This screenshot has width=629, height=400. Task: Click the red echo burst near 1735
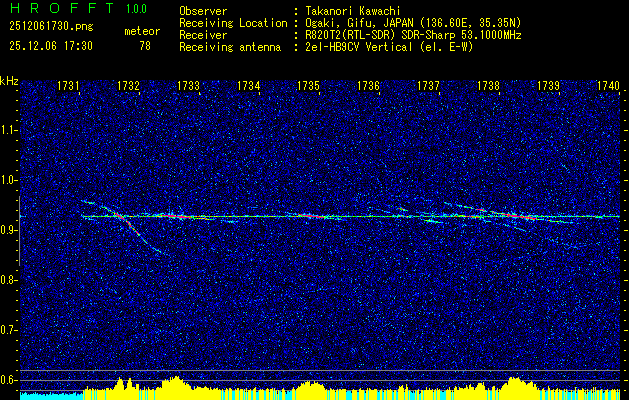(x=315, y=217)
